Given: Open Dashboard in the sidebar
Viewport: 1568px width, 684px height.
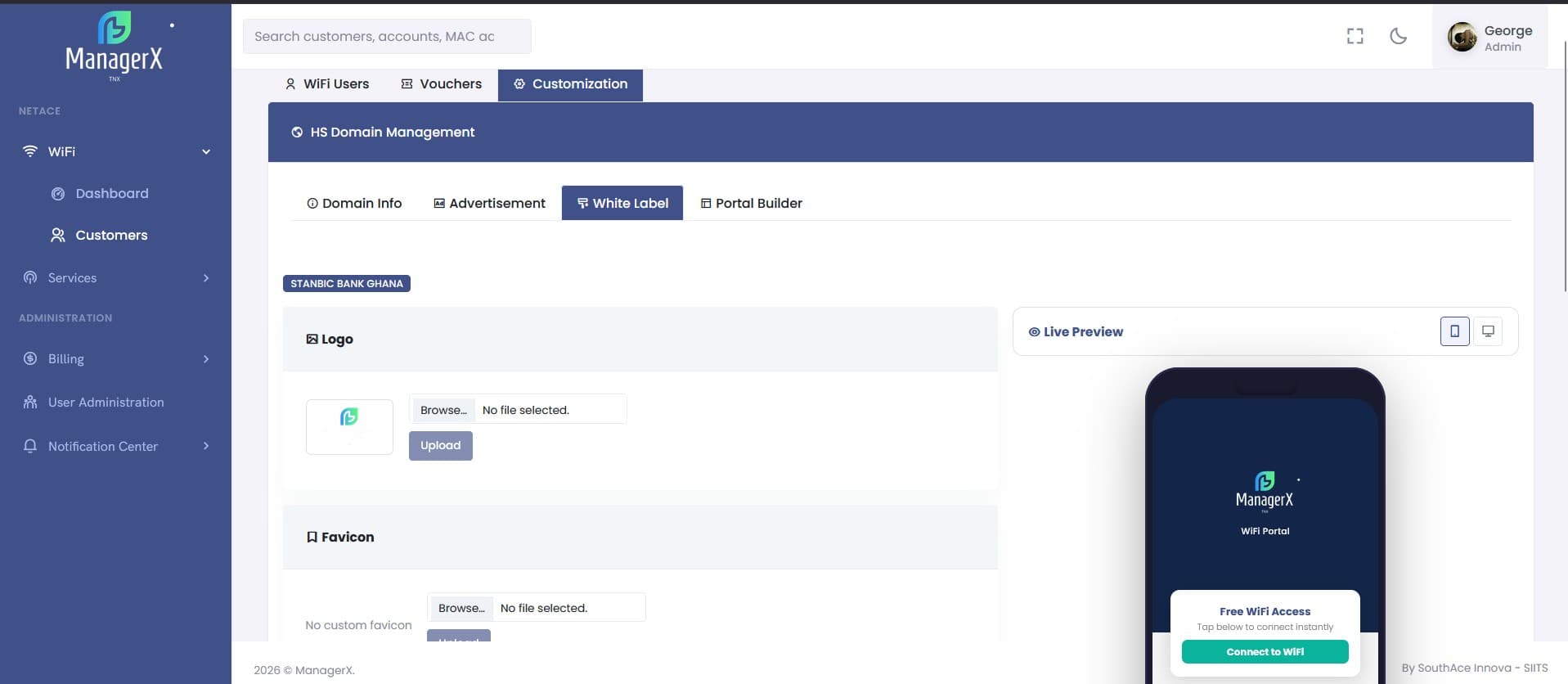Looking at the screenshot, I should pos(112,194).
